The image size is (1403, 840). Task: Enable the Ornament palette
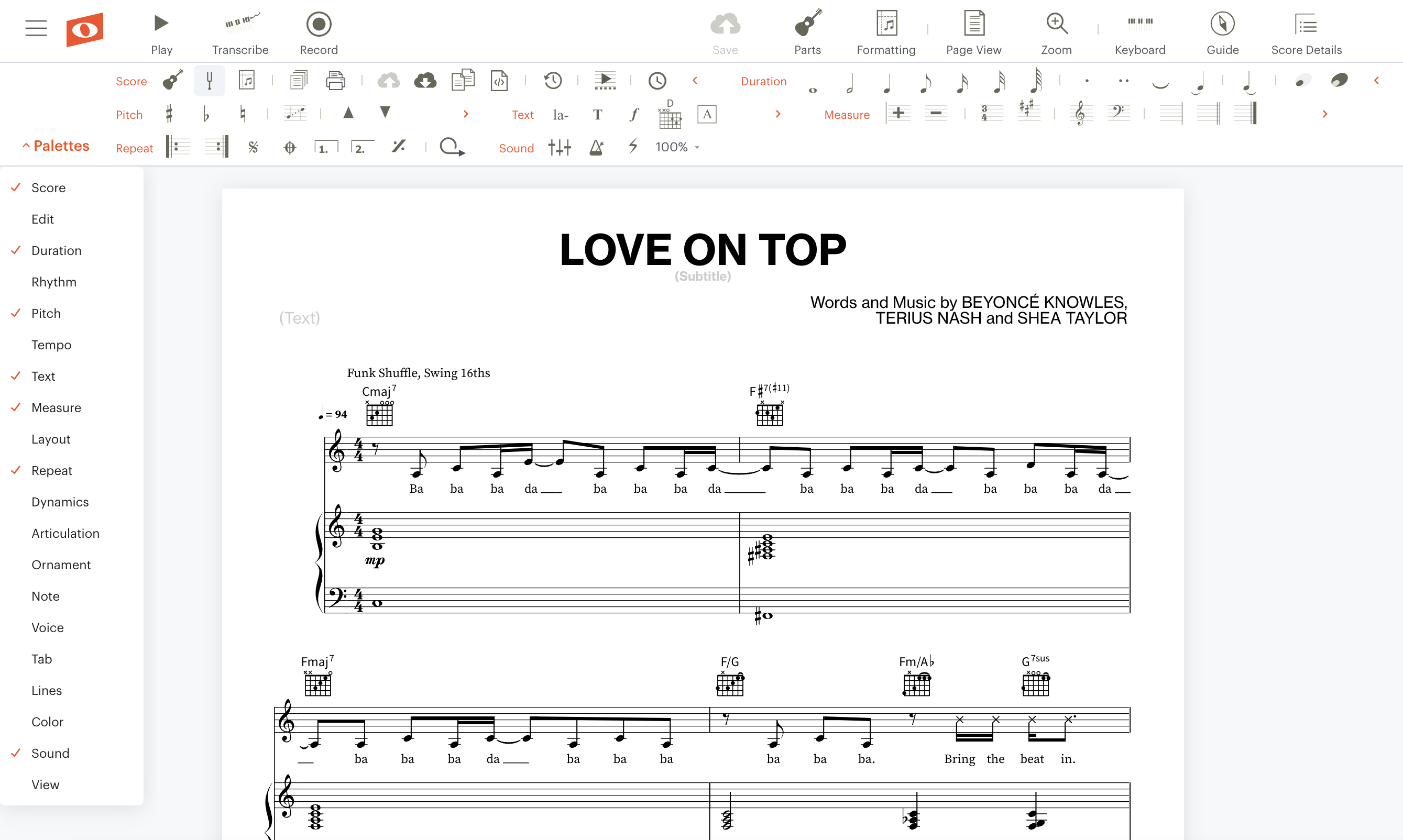pos(61,565)
